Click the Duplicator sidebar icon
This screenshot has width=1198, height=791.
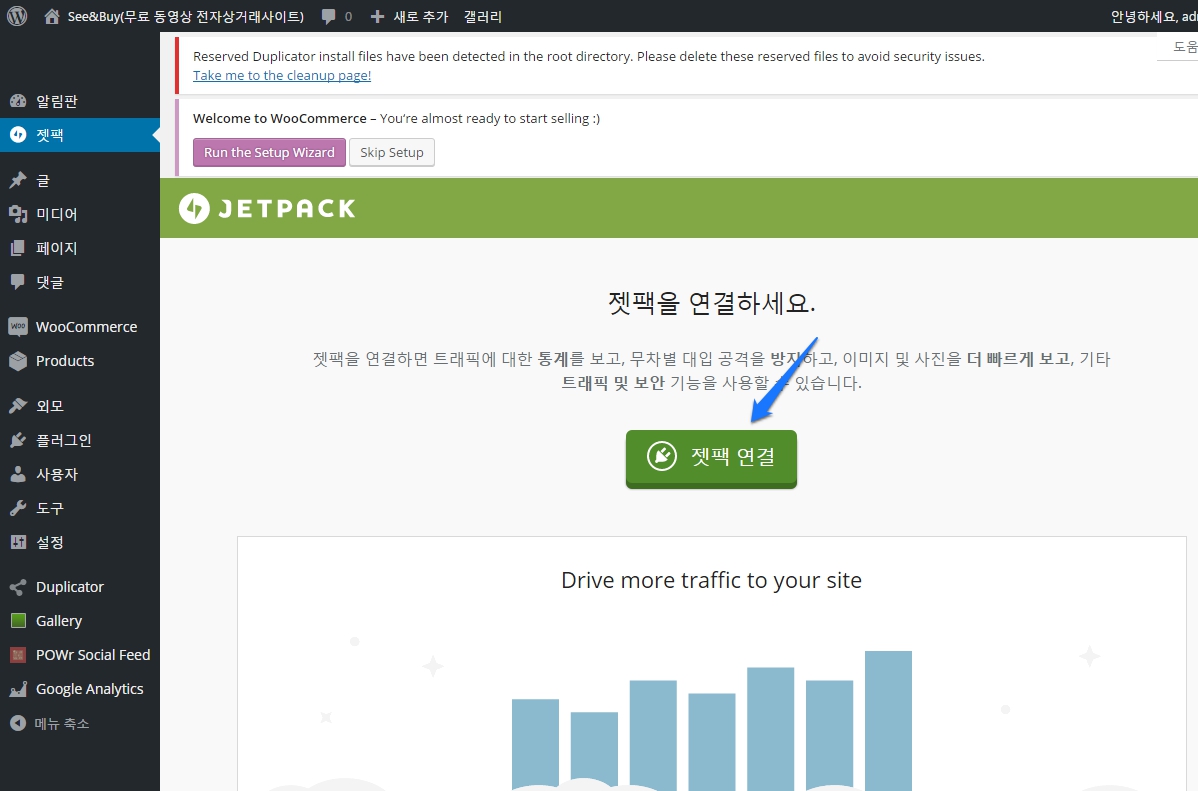[17, 587]
